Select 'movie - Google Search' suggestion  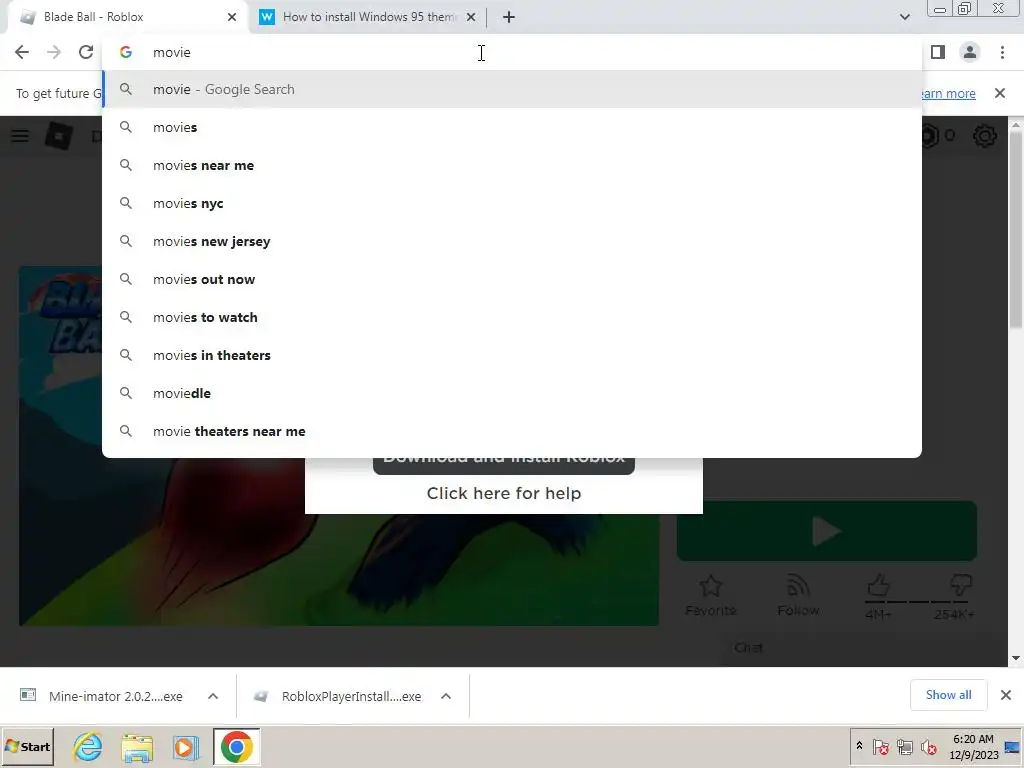point(512,89)
